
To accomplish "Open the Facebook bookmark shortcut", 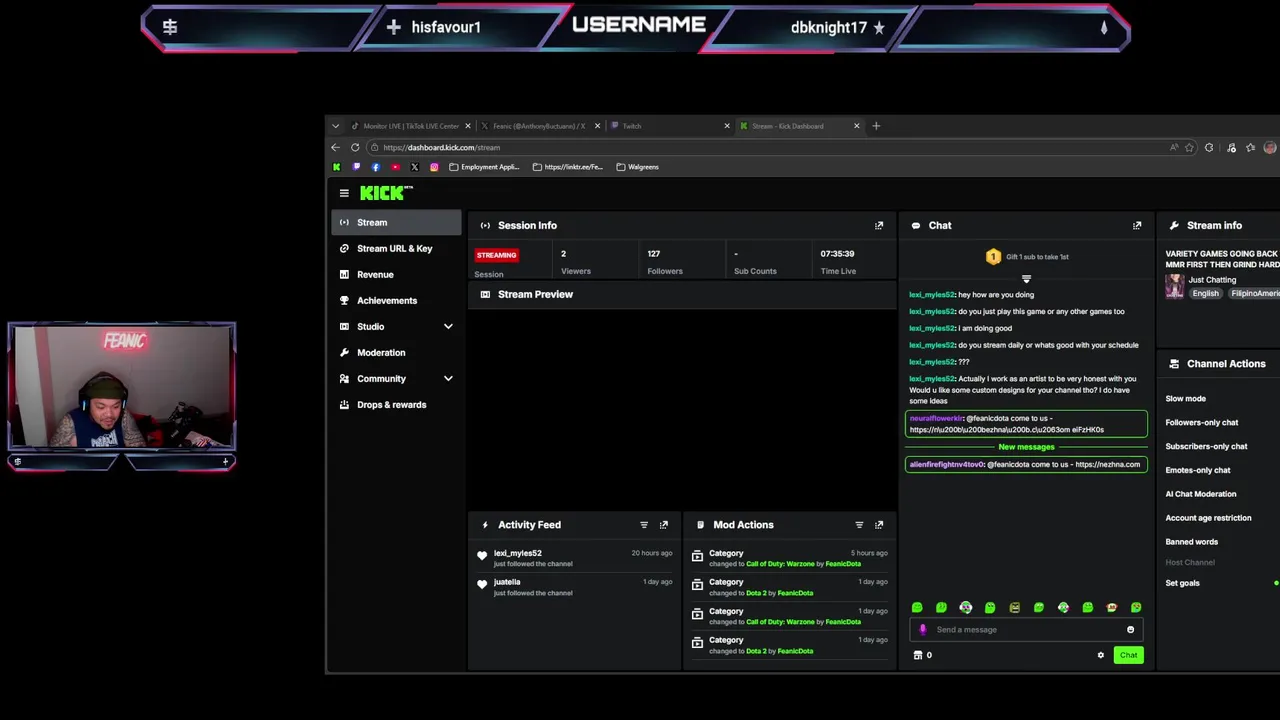I will tap(375, 167).
